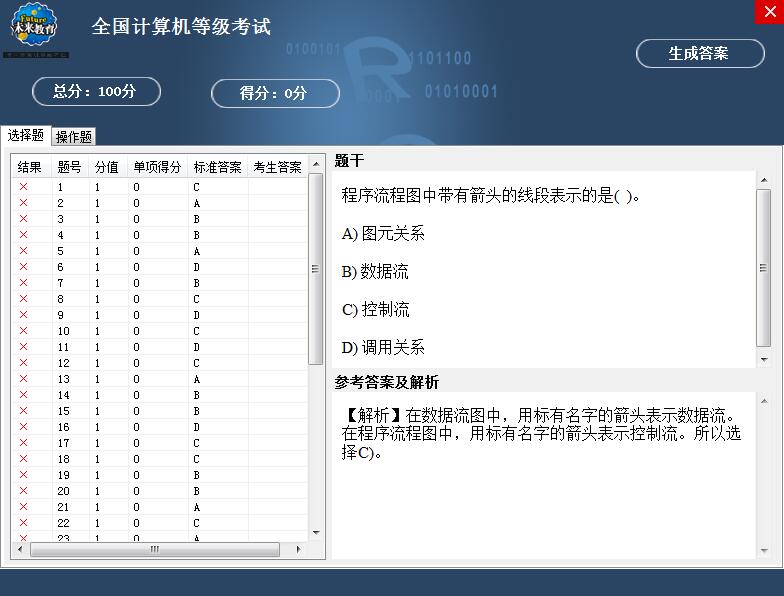The height and width of the screenshot is (596, 784).
Task: Sort by the 题号 column header
Action: [70, 167]
